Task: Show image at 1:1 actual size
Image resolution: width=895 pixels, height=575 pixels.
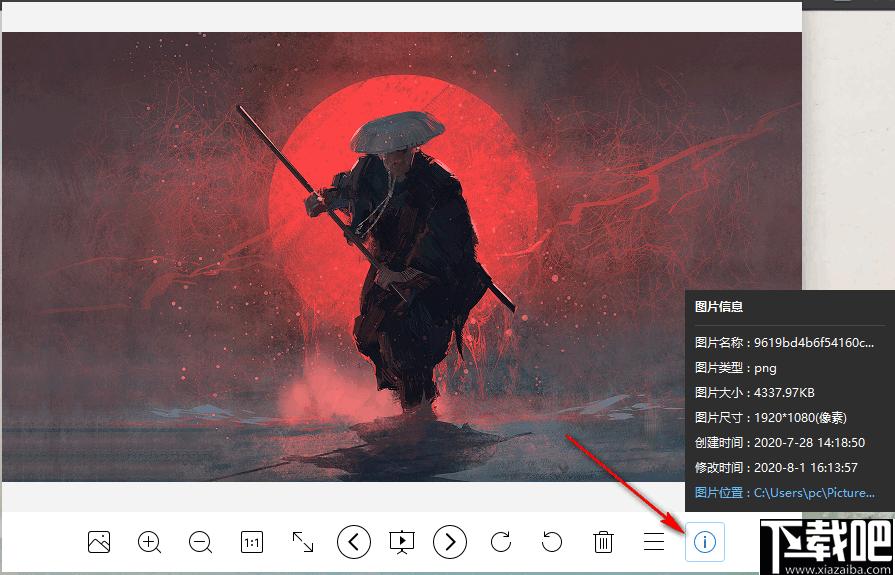Action: [x=252, y=542]
